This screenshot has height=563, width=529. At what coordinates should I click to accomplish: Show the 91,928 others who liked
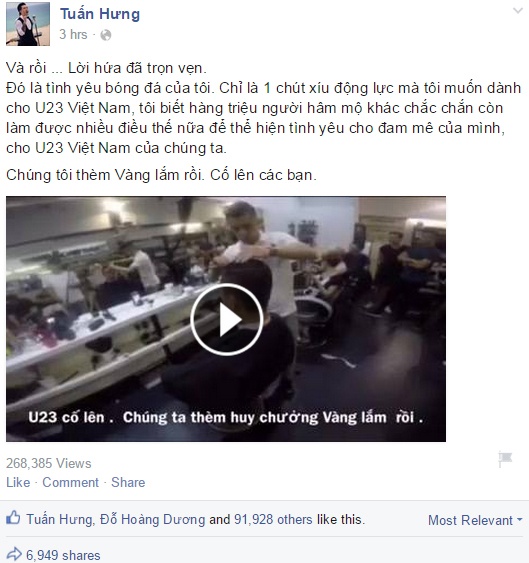tap(273, 520)
